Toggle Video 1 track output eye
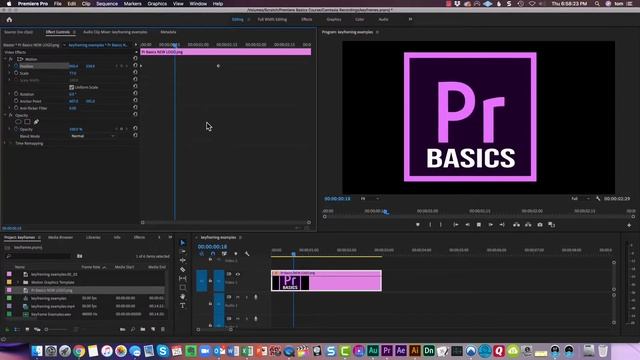The width and height of the screenshot is (640, 360). 238,274
